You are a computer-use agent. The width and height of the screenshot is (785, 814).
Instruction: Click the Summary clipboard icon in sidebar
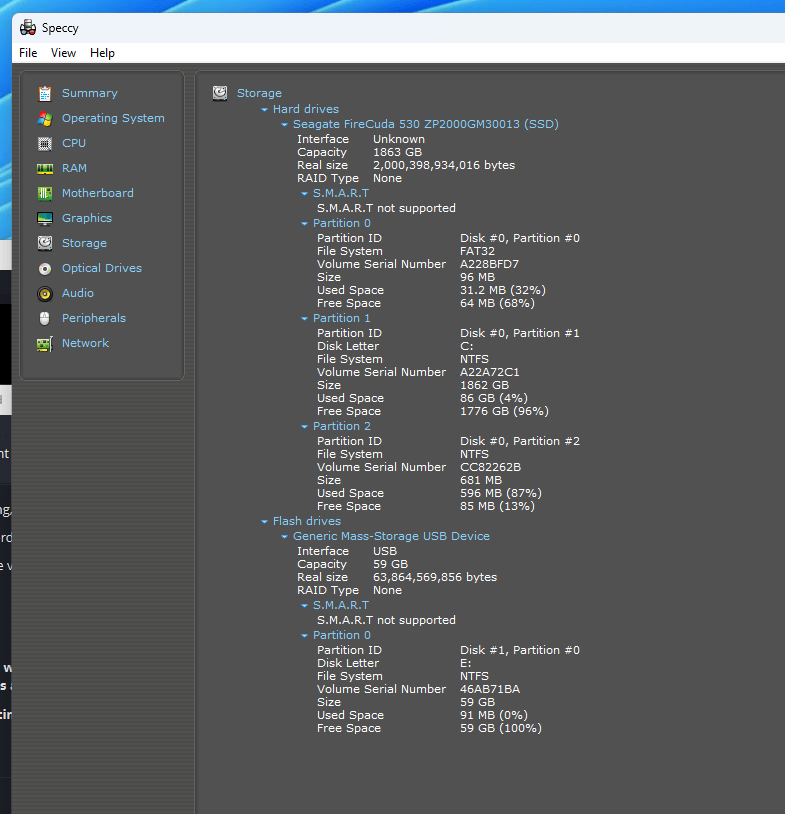[x=45, y=93]
